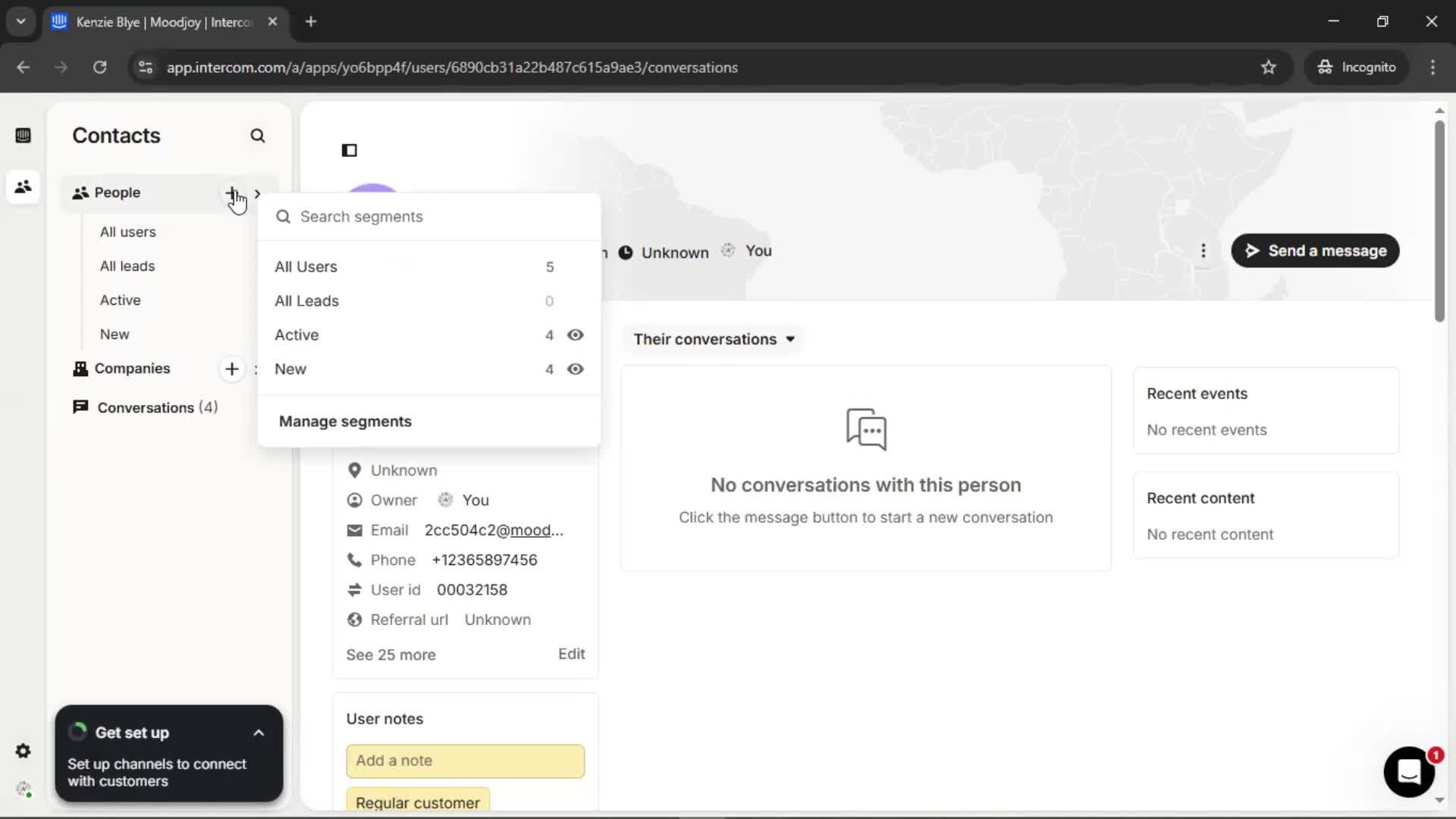Click the Get set up progress icon
The image size is (1456, 819).
point(78,732)
